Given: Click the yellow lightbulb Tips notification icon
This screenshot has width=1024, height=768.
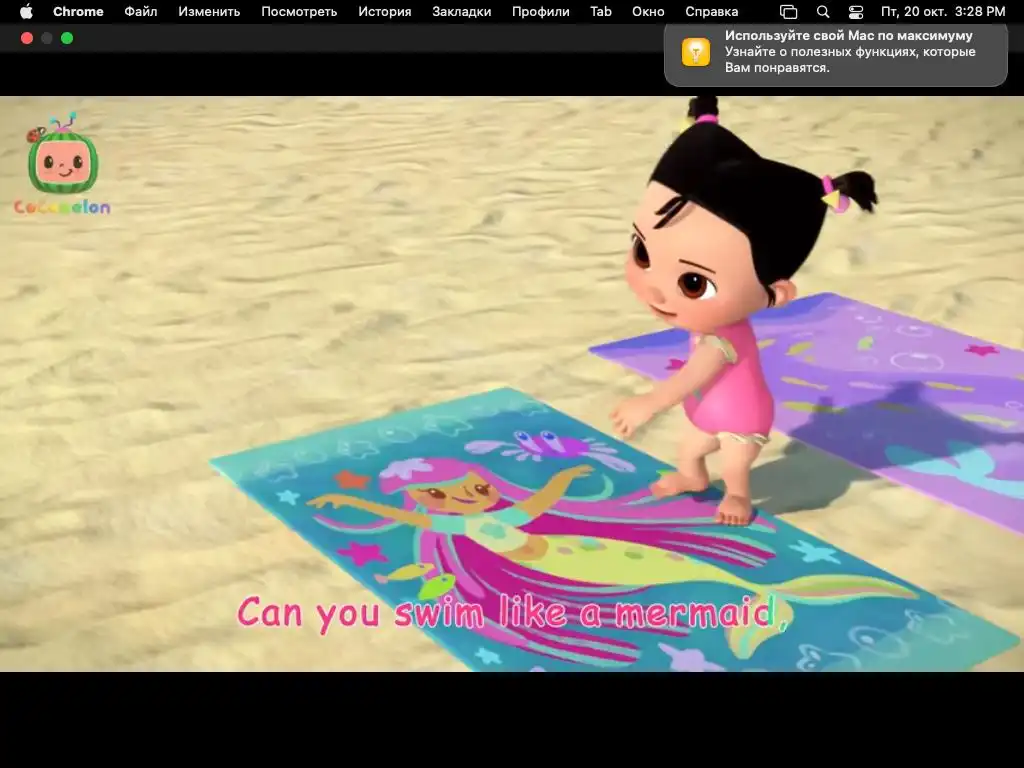Looking at the screenshot, I should tap(696, 52).
